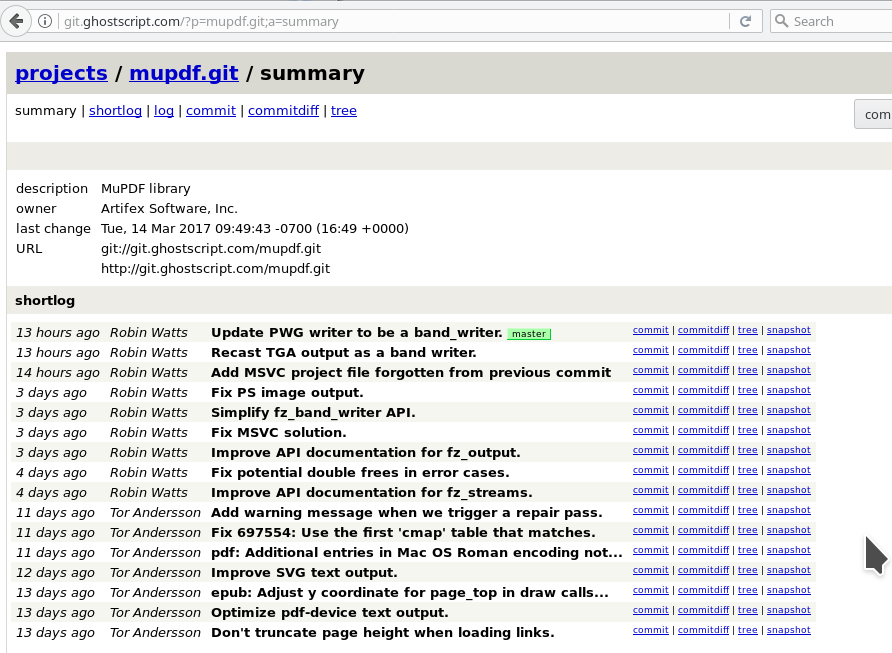Open the commit navigation link

[x=210, y=110]
